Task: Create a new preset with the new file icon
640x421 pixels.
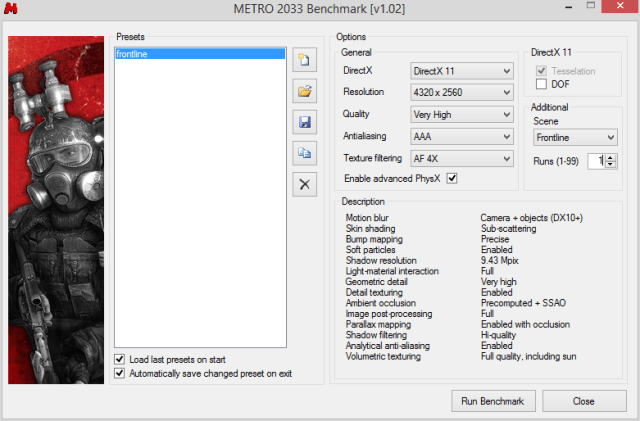Action: [x=304, y=60]
